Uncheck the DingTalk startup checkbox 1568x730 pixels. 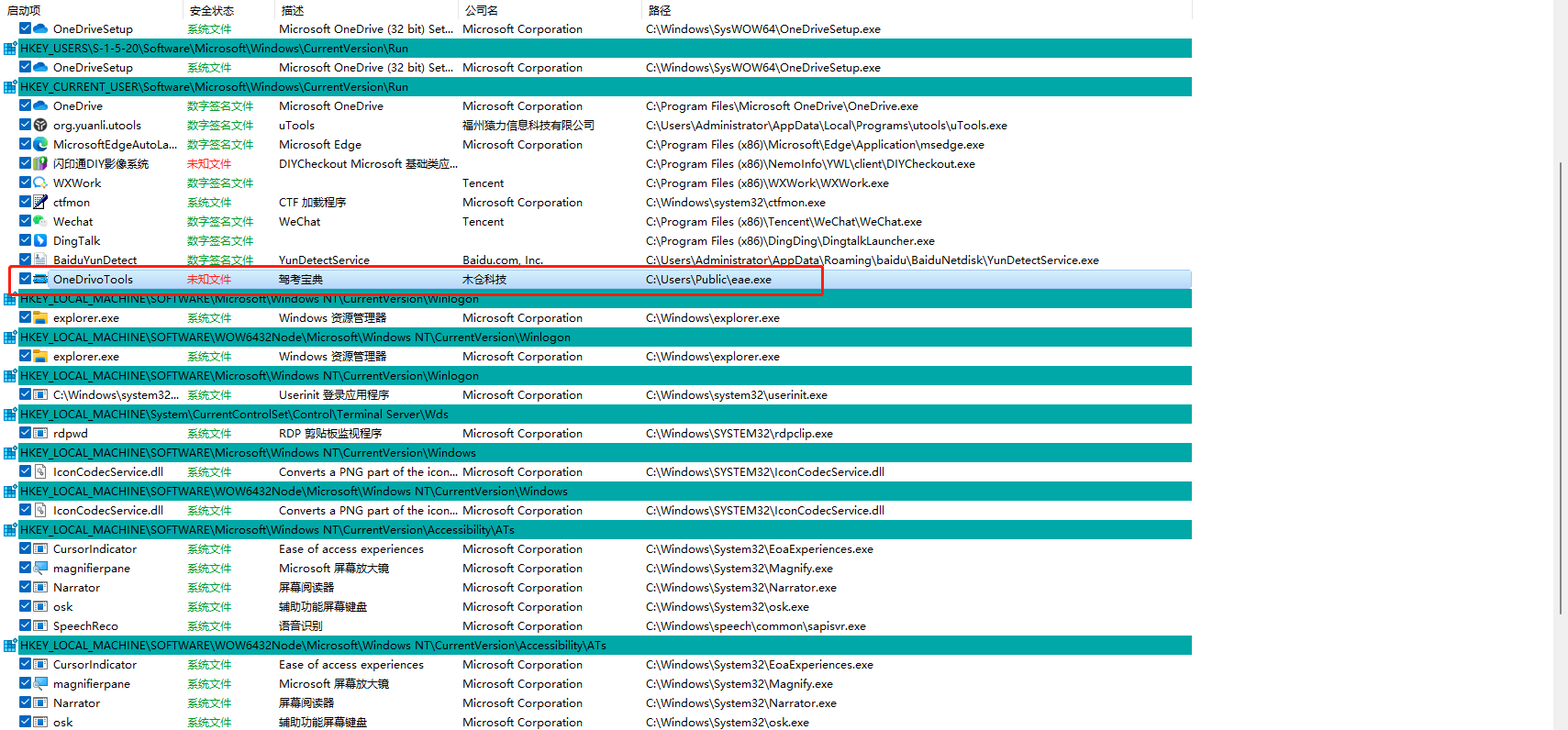point(25,240)
